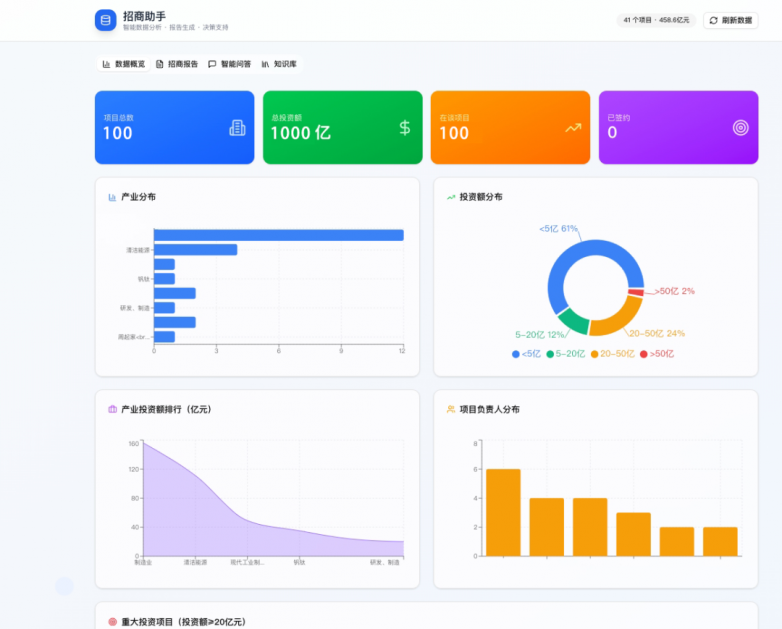Click the target icon on 已签约 card
This screenshot has width=782, height=629.
point(740,127)
